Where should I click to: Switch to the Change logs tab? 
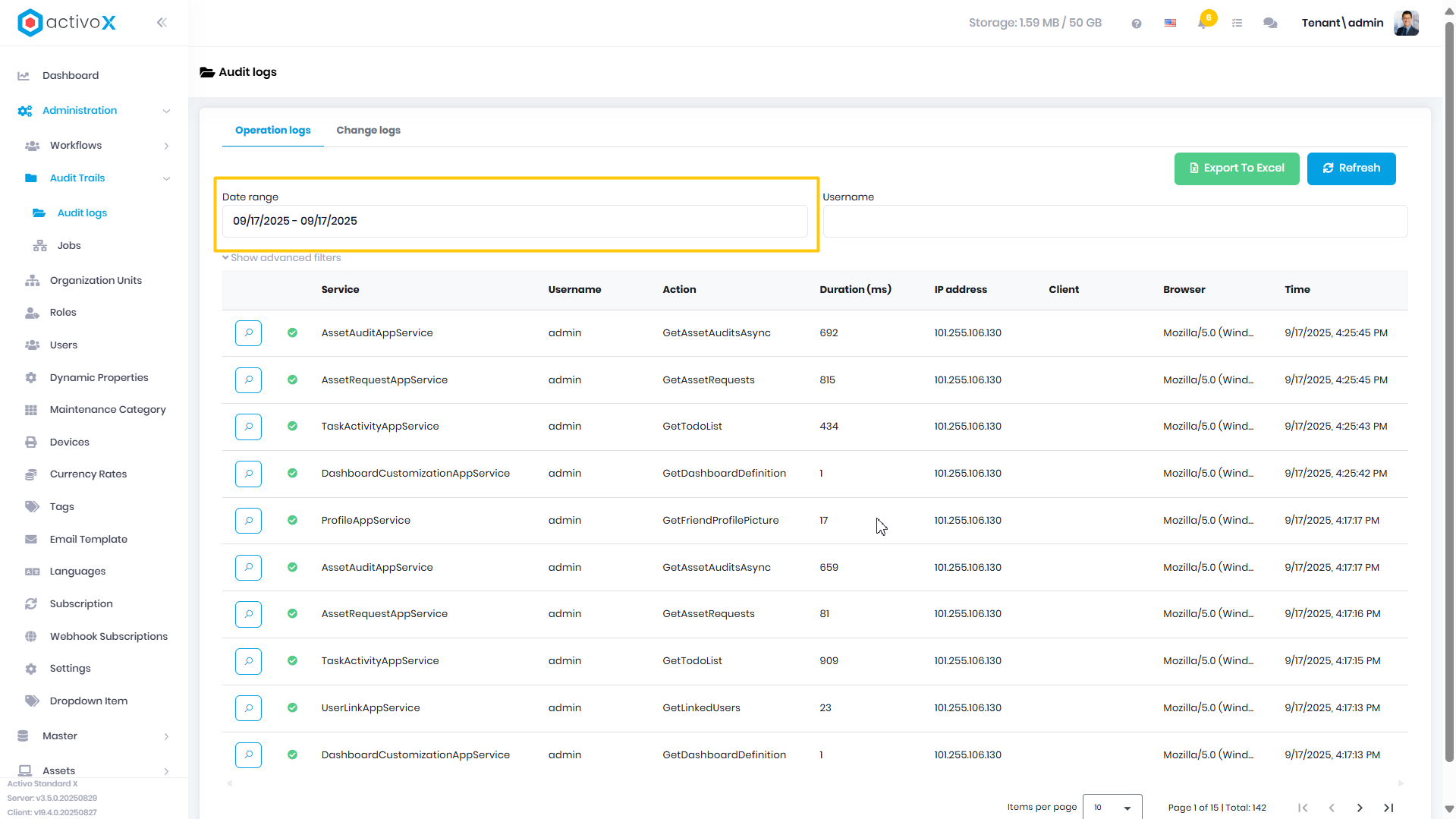pos(368,131)
